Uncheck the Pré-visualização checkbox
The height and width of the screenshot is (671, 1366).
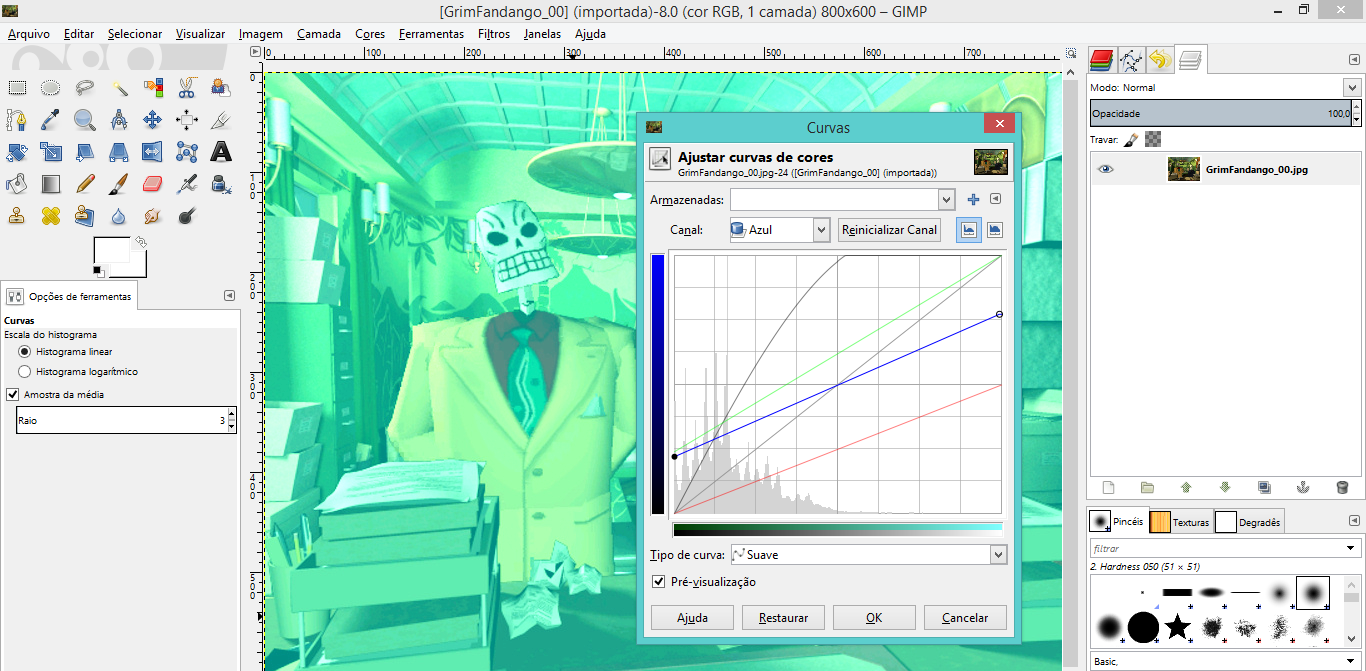(658, 582)
